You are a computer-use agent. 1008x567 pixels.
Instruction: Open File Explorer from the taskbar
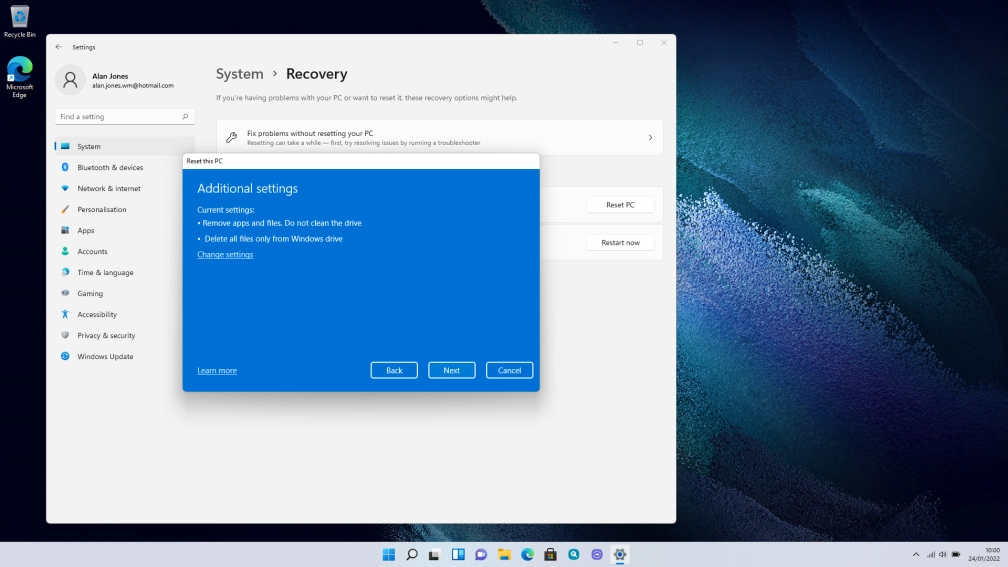coord(504,555)
